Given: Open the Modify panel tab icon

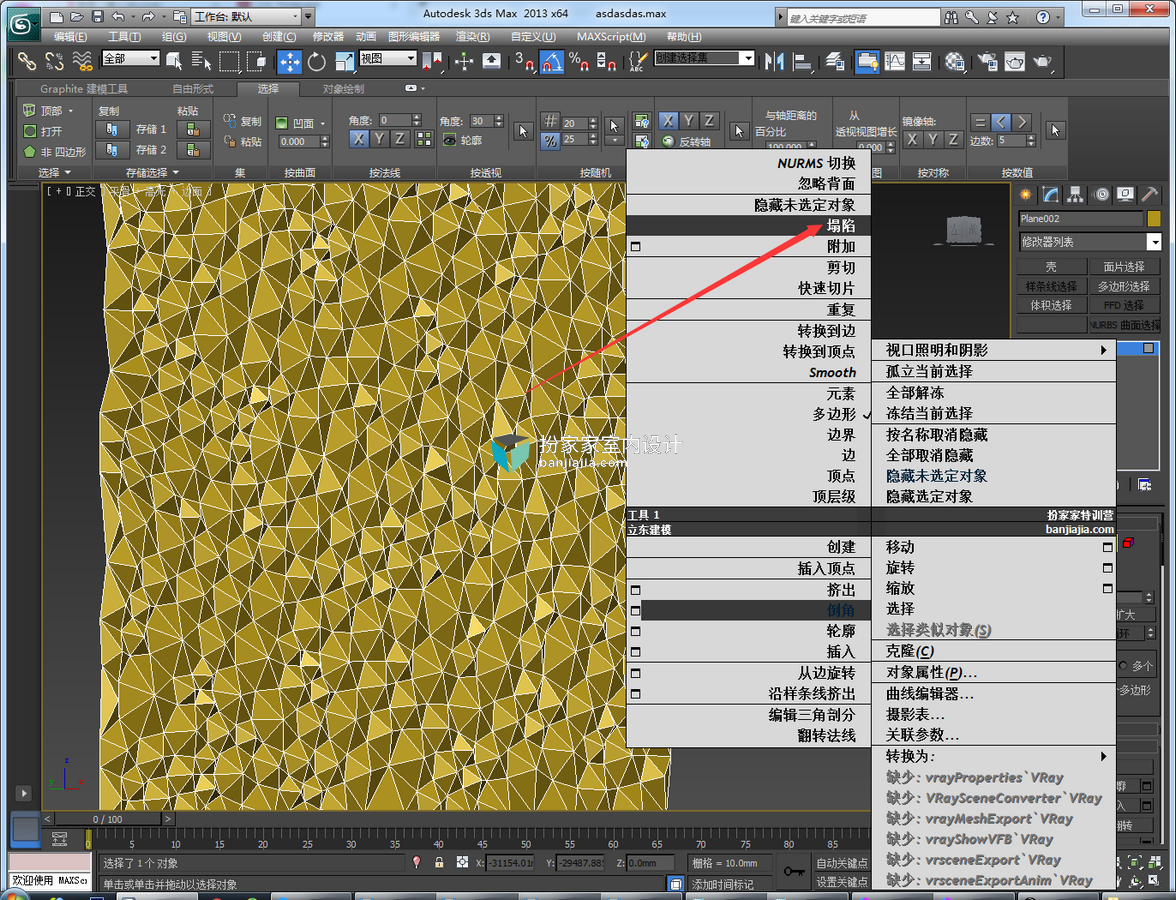Looking at the screenshot, I should [x=1050, y=195].
